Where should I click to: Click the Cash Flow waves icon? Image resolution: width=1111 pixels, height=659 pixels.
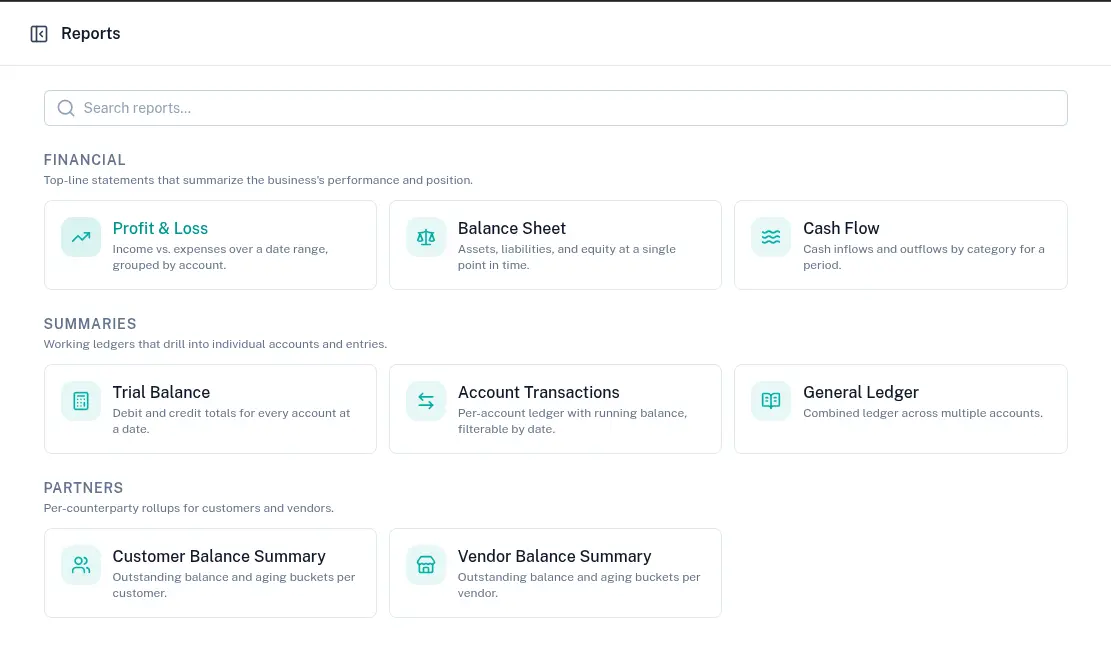click(x=771, y=237)
